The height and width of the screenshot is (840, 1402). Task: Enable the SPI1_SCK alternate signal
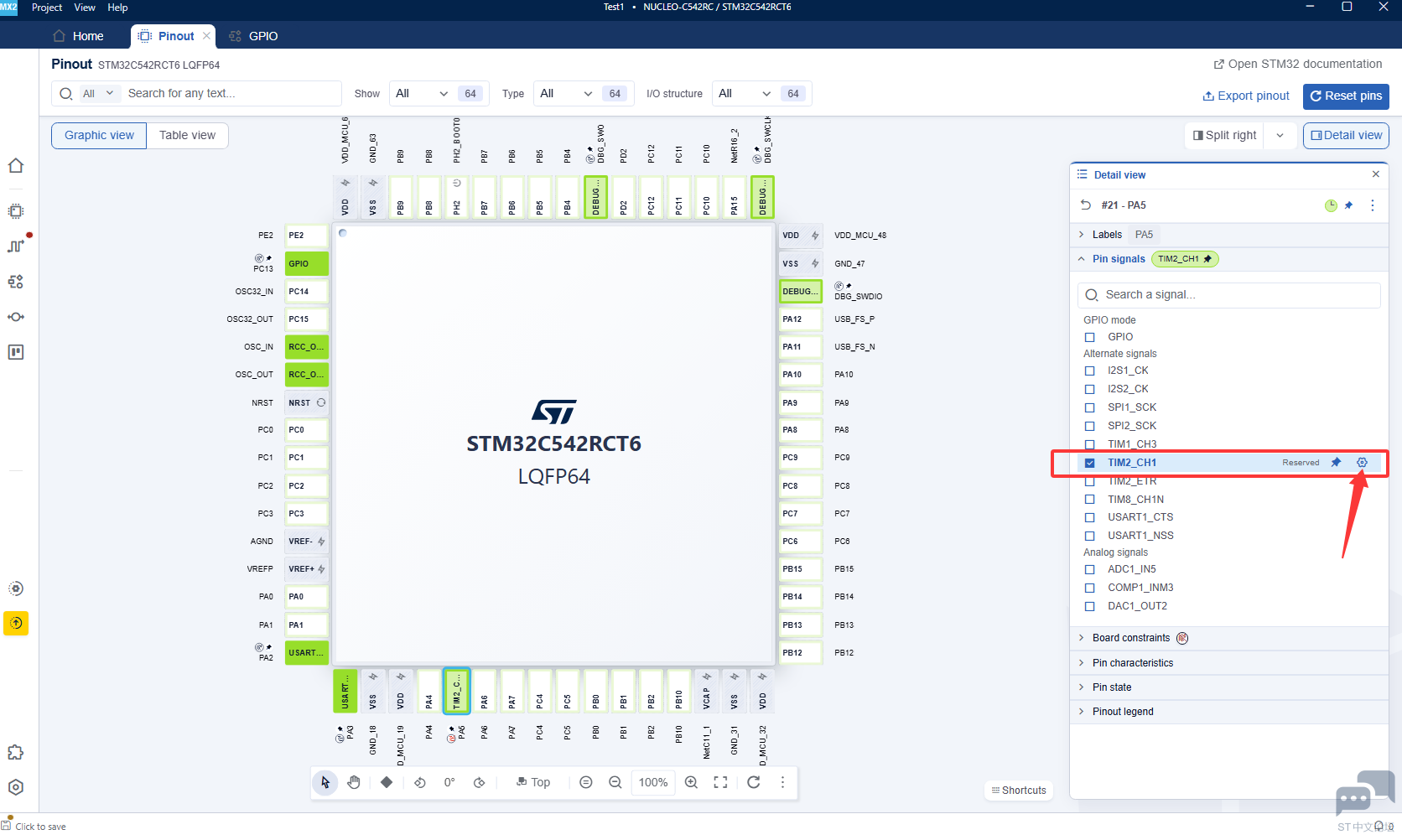pyautogui.click(x=1090, y=407)
